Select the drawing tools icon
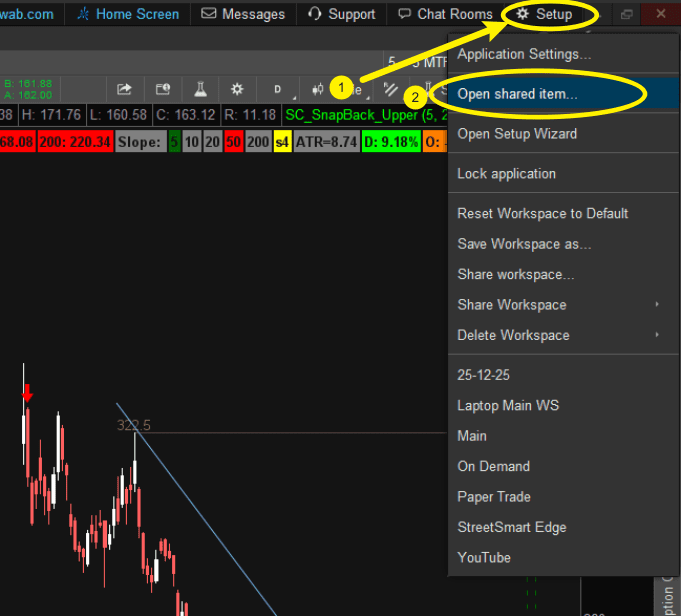This screenshot has width=681, height=616. (391, 89)
